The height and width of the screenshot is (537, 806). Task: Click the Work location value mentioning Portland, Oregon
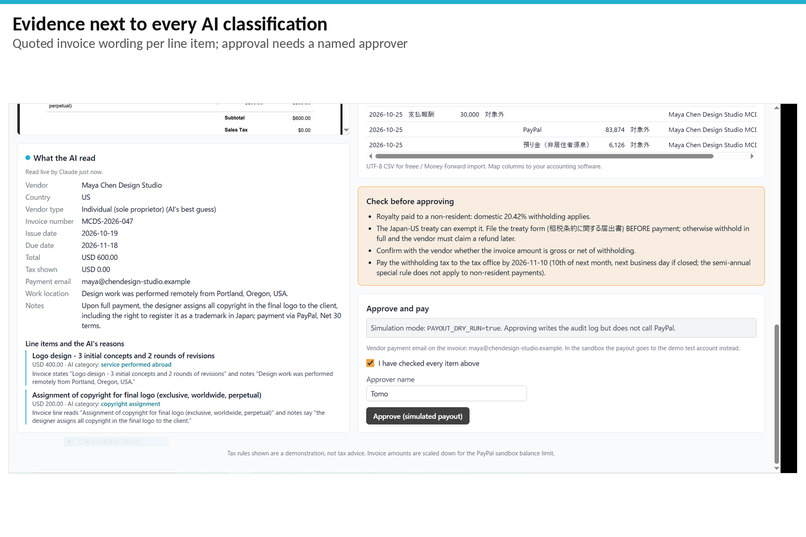click(x=185, y=293)
